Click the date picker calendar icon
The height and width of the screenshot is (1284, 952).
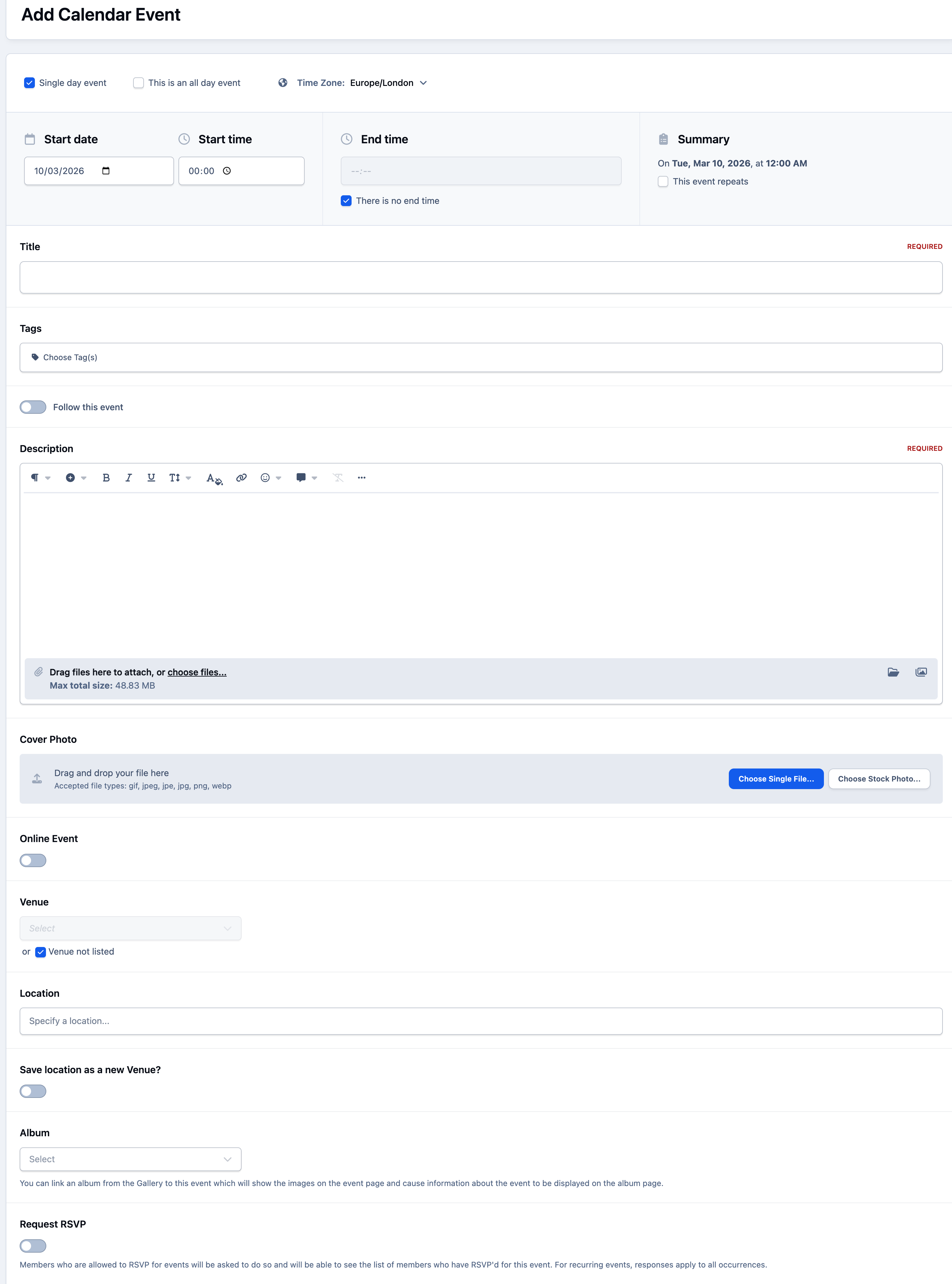106,171
